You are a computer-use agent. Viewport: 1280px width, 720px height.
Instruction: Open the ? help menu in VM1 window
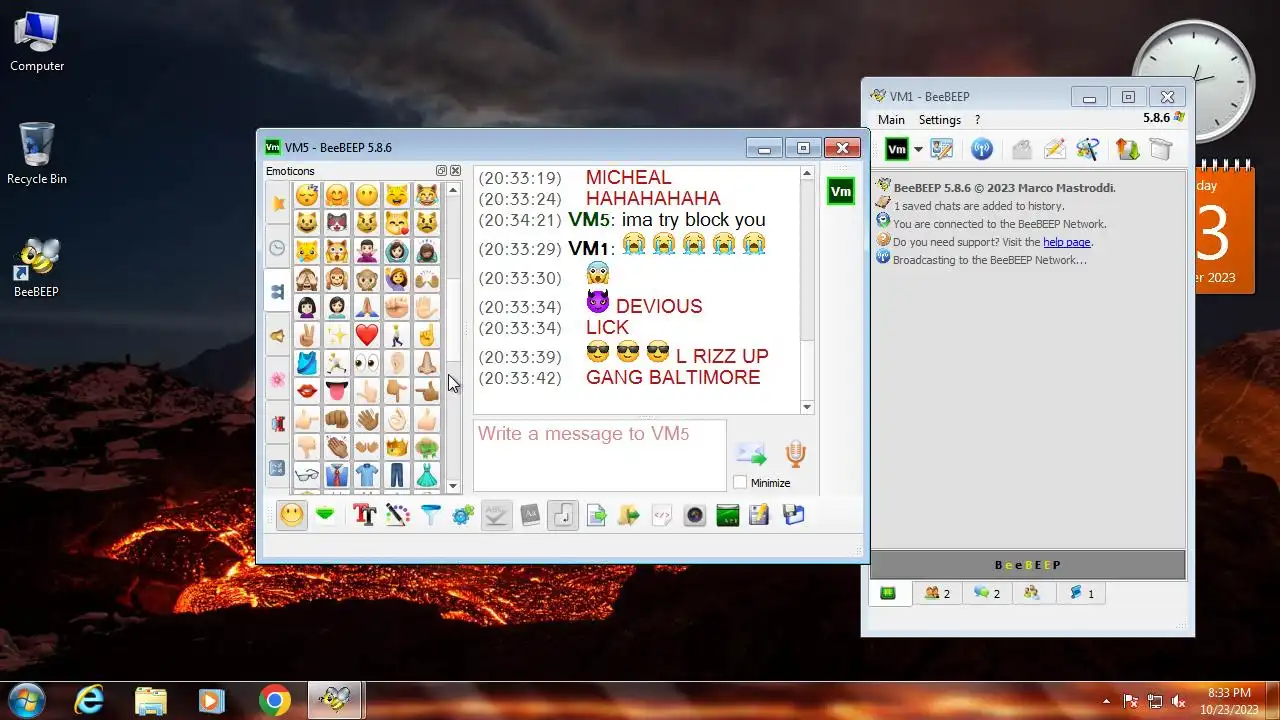coord(977,120)
